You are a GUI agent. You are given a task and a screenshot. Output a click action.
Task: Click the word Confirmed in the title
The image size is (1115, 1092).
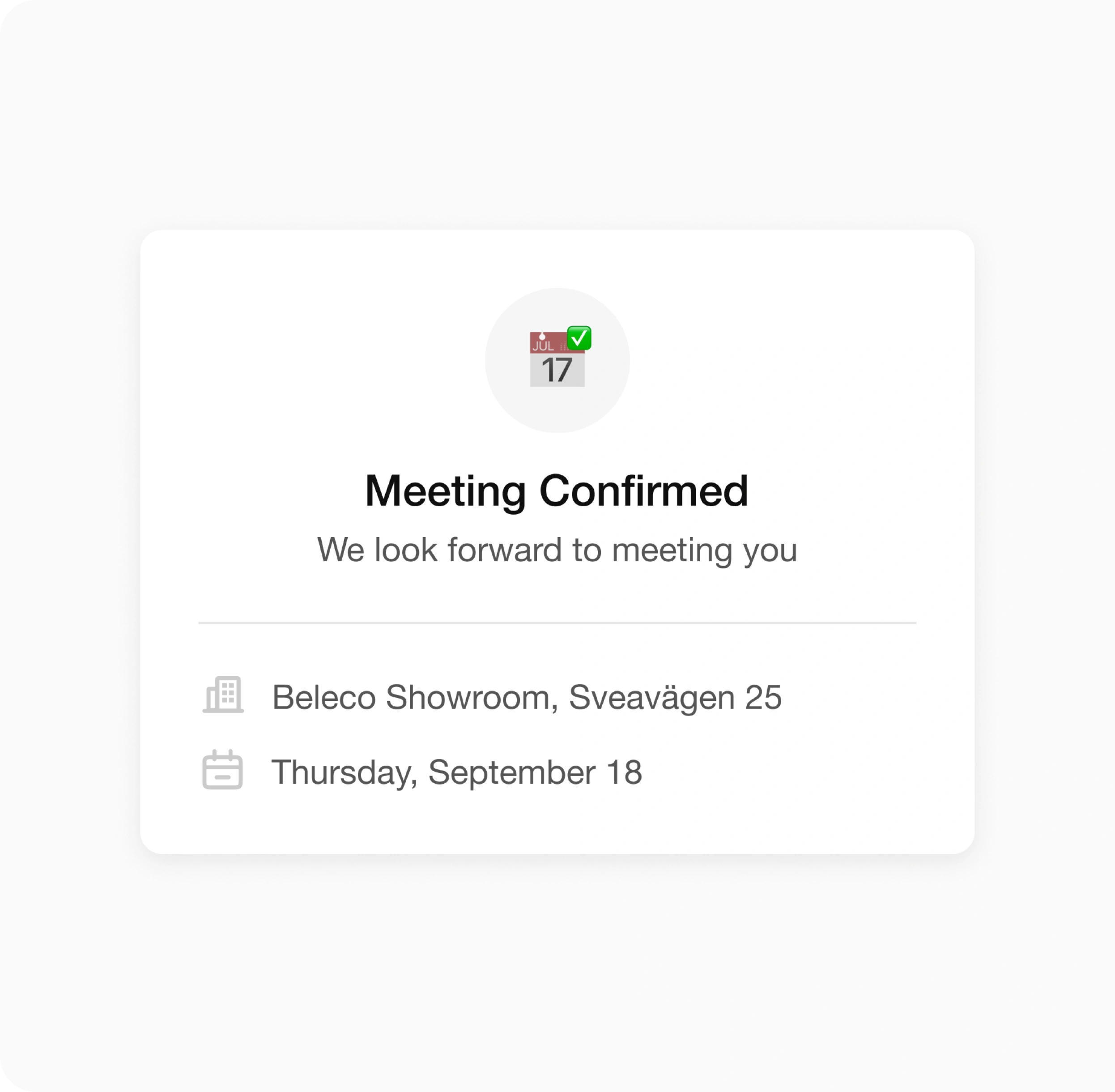pyautogui.click(x=644, y=491)
